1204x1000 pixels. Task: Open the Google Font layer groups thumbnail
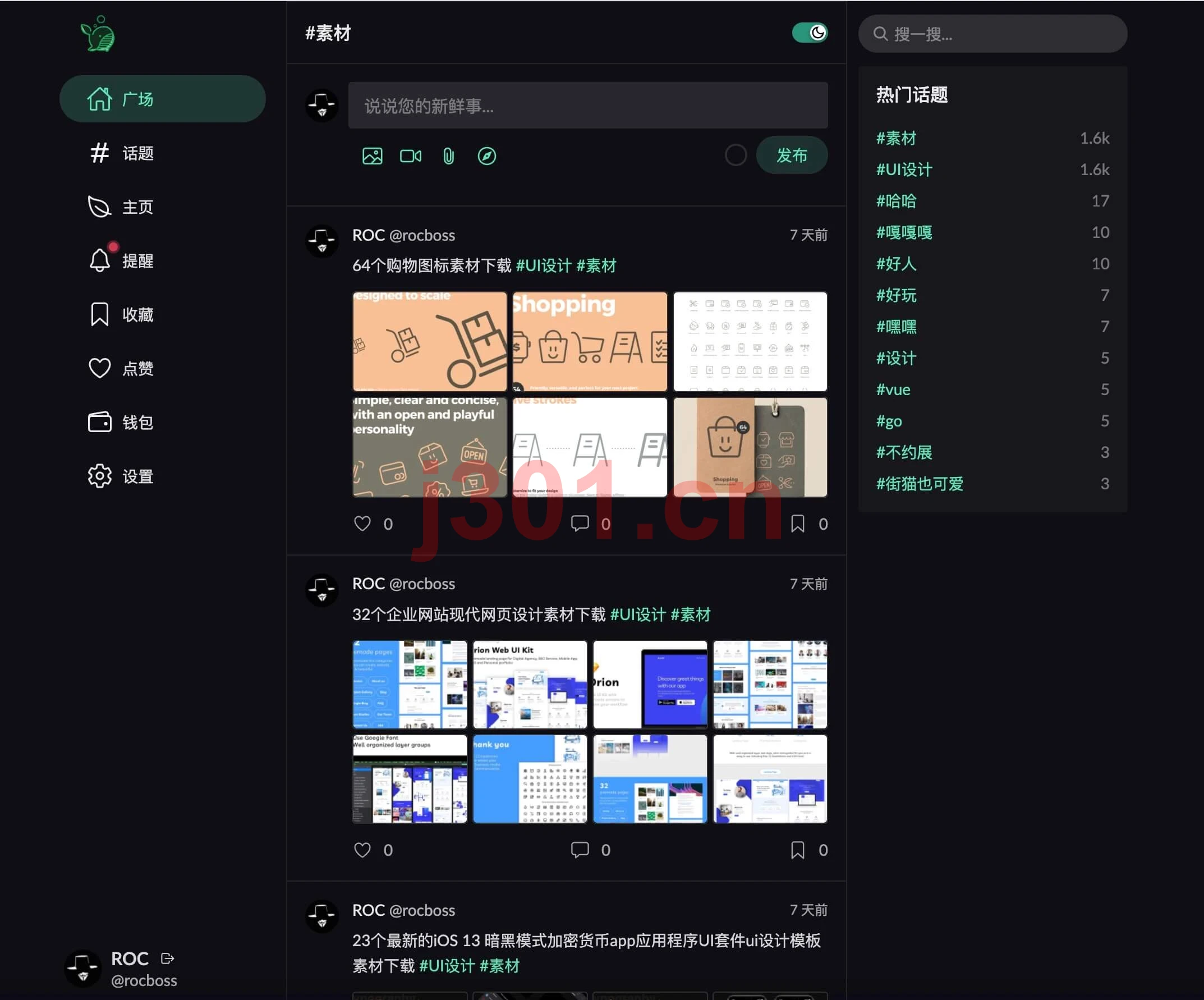click(x=410, y=779)
